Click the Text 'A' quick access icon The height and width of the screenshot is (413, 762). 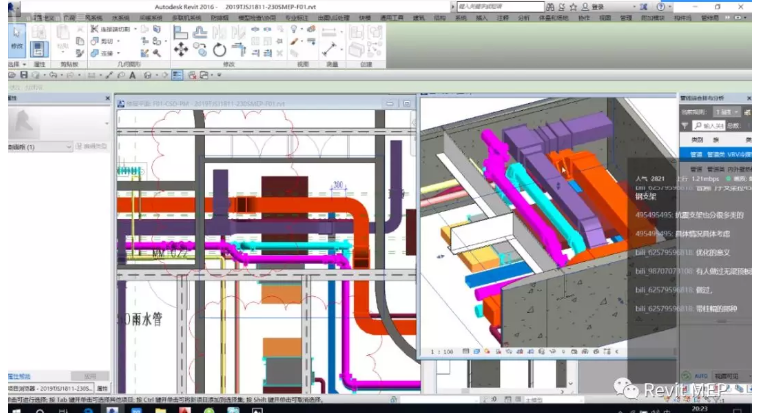coord(131,75)
